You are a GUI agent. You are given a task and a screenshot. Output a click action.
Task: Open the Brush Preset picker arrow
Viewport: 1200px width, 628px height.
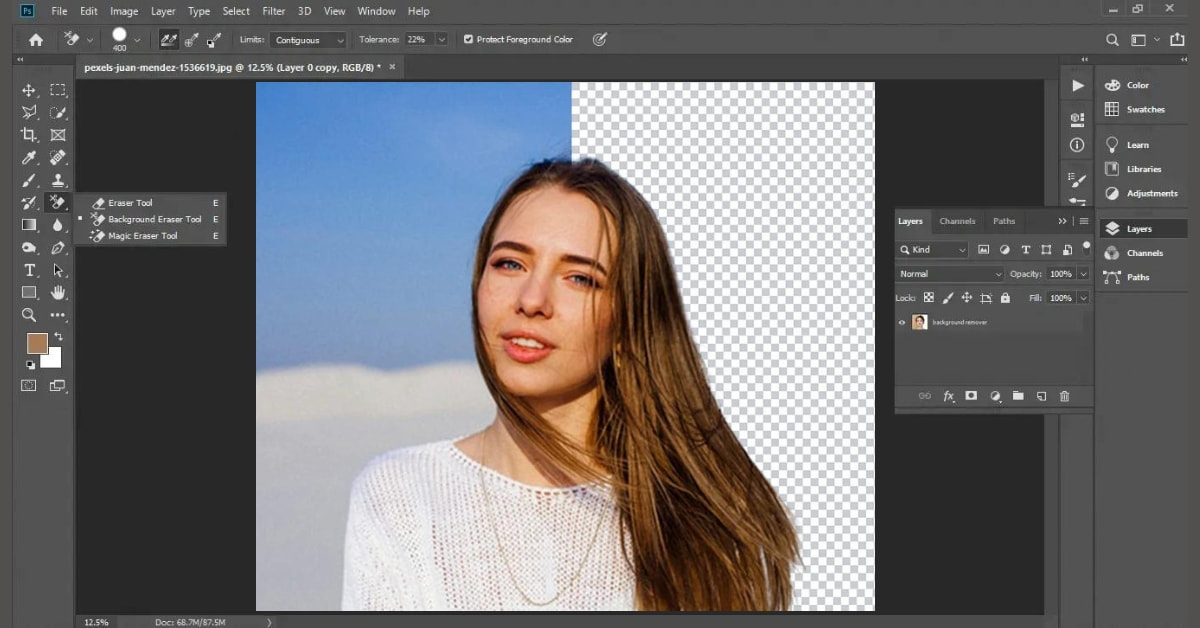point(137,40)
